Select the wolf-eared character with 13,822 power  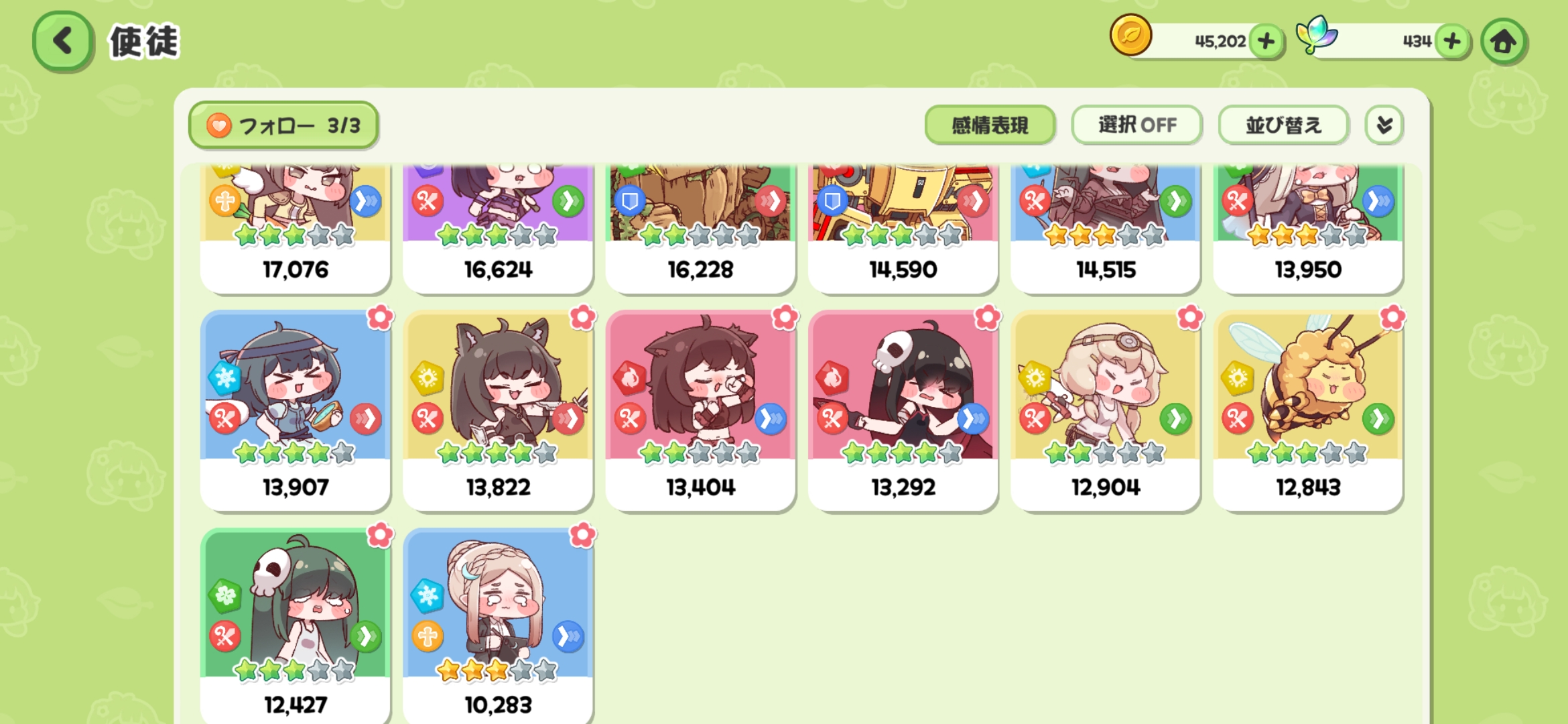(498, 410)
